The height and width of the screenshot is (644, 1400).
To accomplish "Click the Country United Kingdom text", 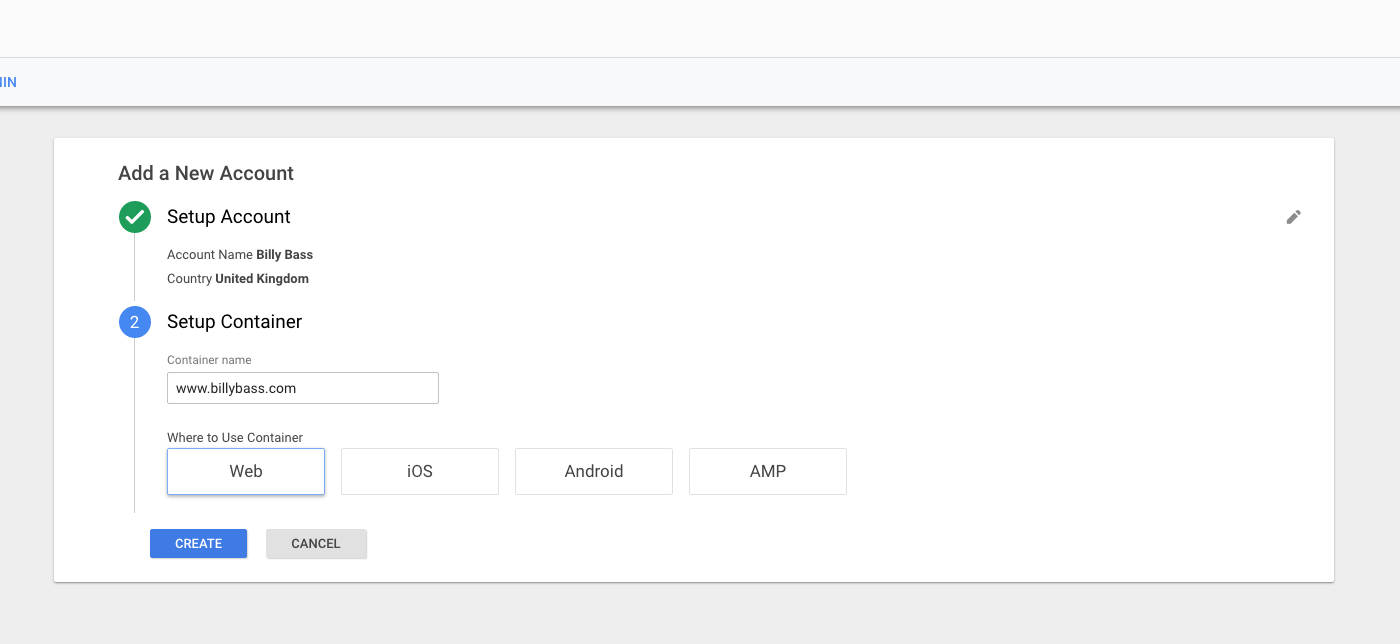I will 238,279.
